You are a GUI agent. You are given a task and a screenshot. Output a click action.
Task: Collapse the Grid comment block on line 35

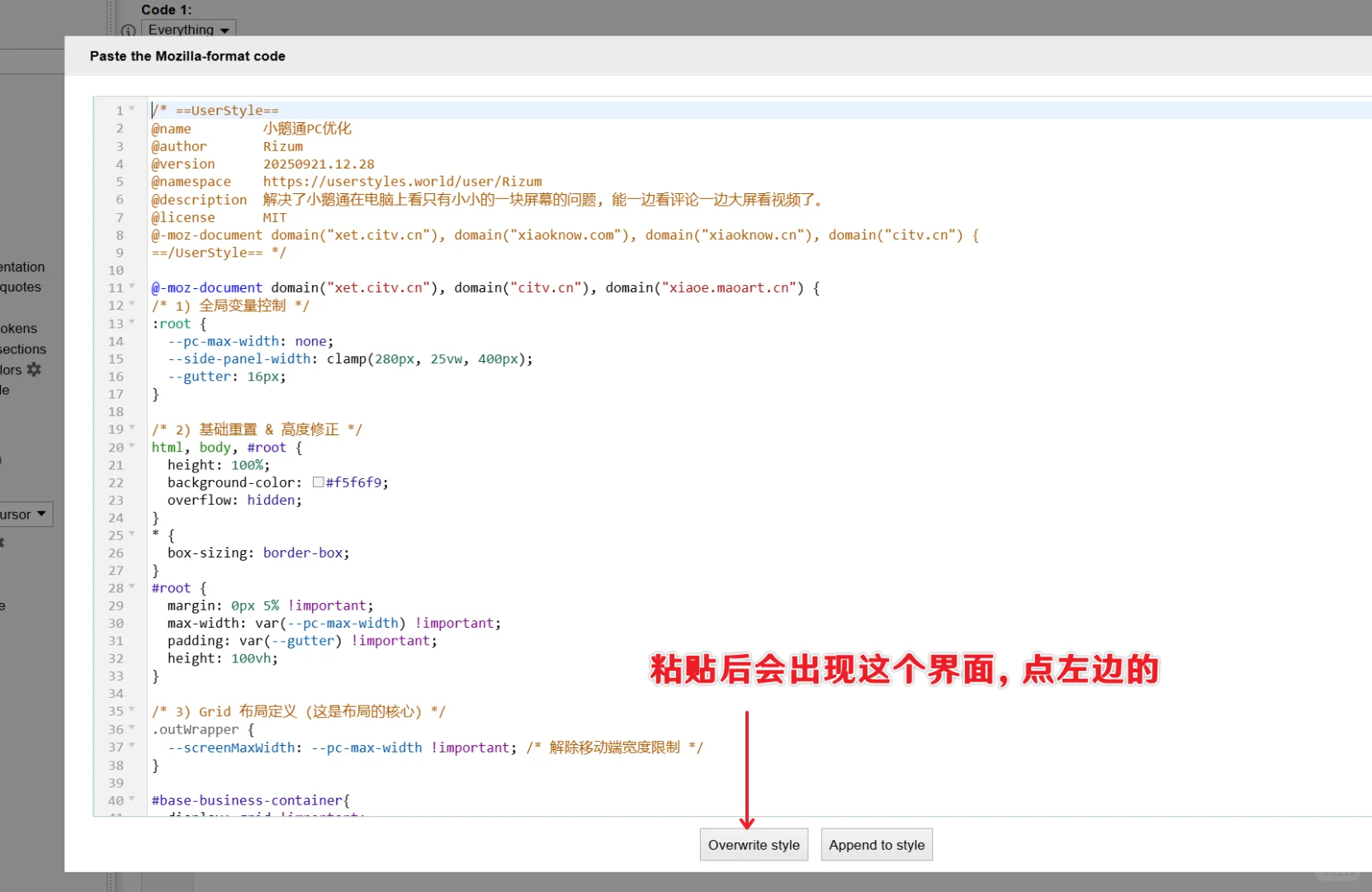[x=132, y=711]
